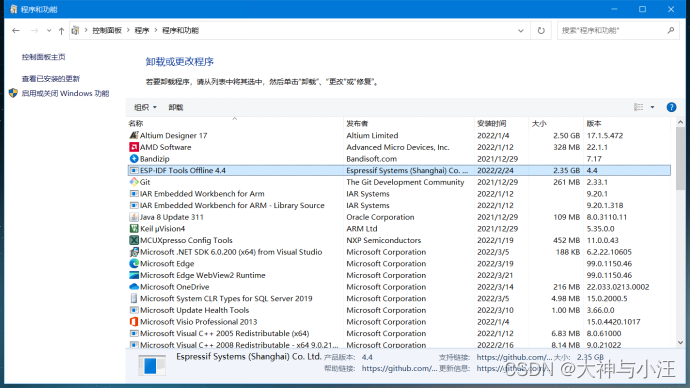Click the MCUXpresso Config Tools icon

pyautogui.click(x=134, y=240)
